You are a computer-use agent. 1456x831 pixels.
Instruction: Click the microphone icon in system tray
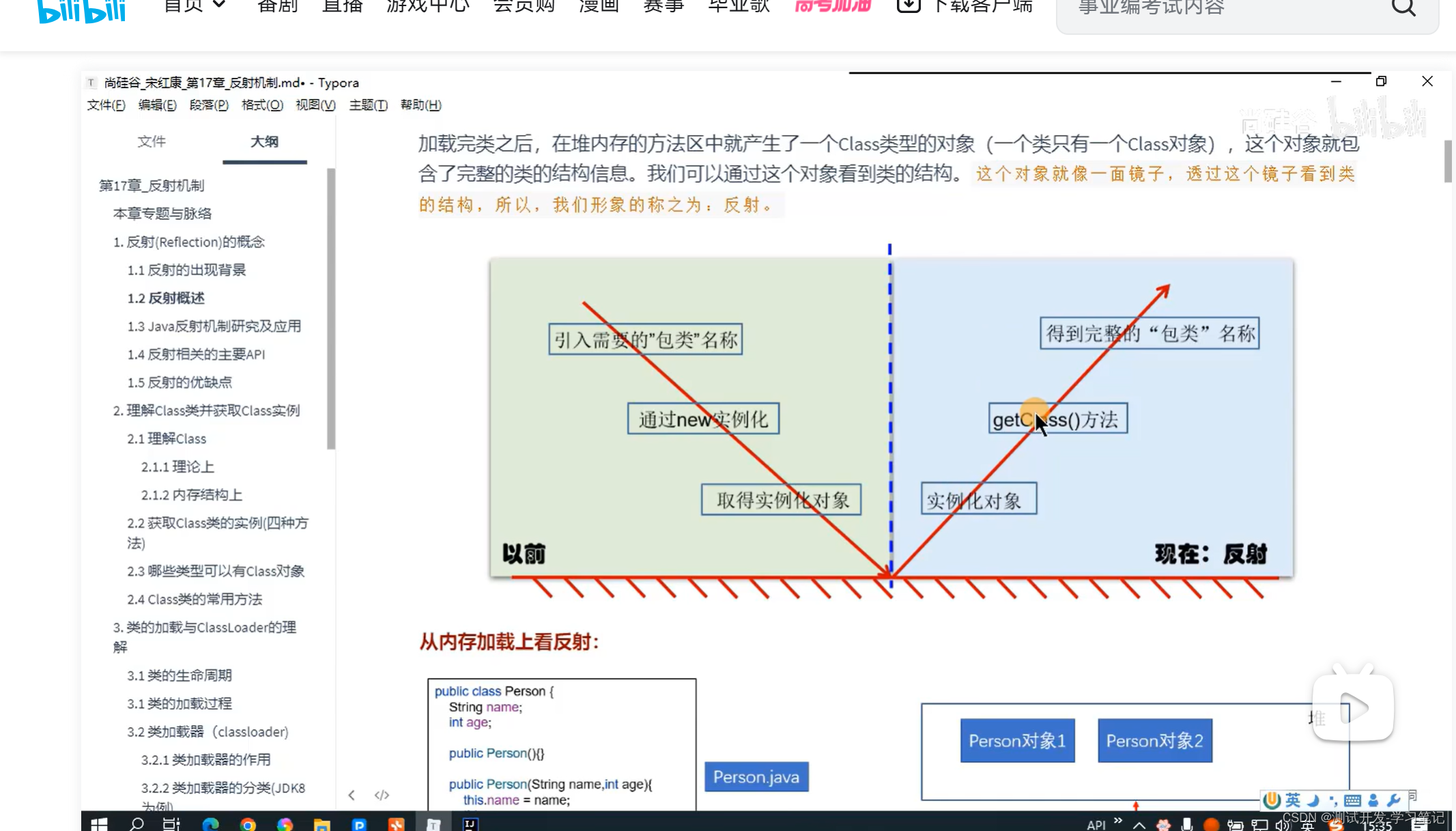click(1187, 824)
